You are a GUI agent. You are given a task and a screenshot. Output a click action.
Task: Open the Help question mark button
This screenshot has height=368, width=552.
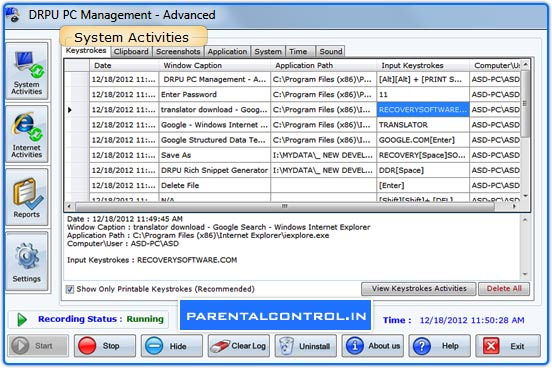(439, 346)
